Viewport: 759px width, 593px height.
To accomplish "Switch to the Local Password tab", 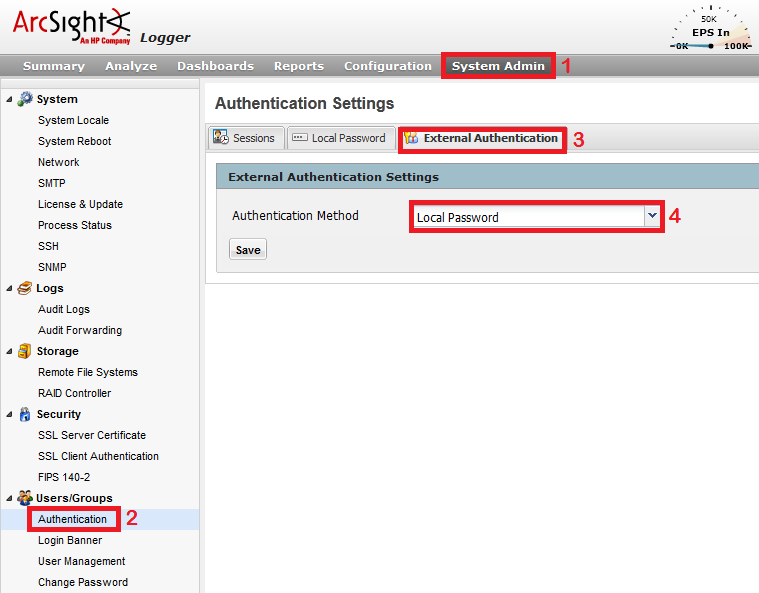I will click(341, 138).
